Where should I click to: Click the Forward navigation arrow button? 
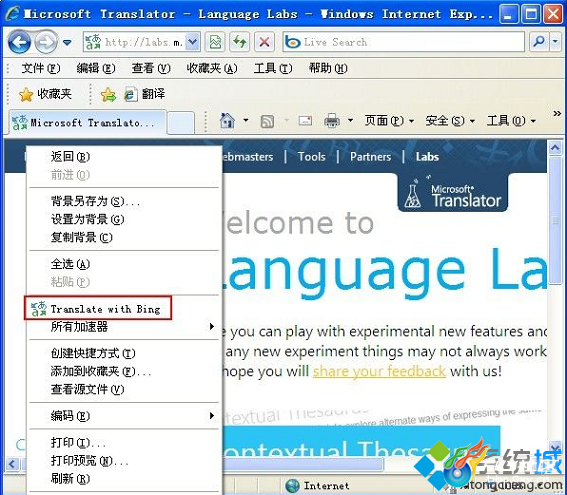[46, 43]
